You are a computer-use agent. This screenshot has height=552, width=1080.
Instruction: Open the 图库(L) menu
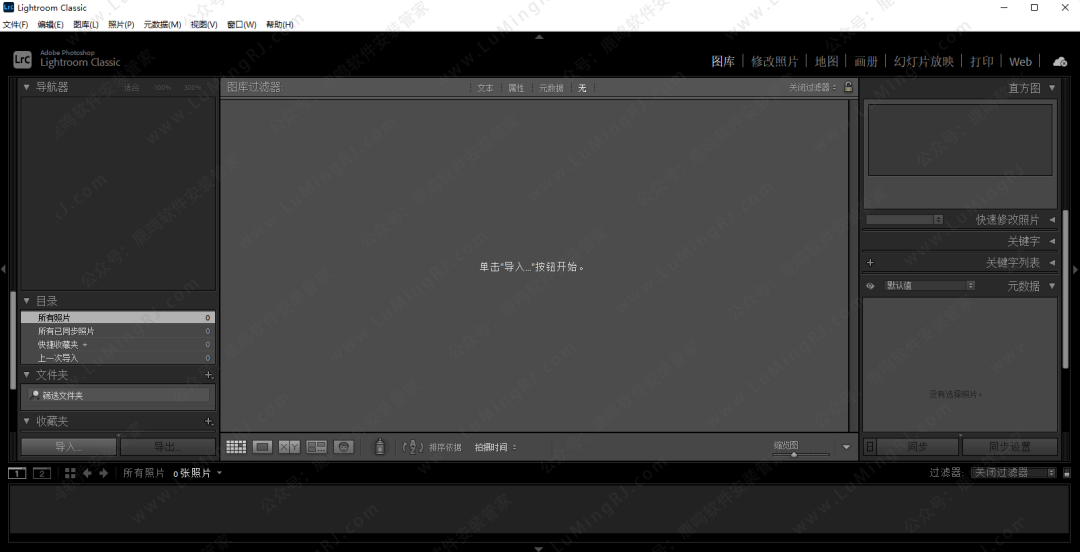pyautogui.click(x=86, y=24)
